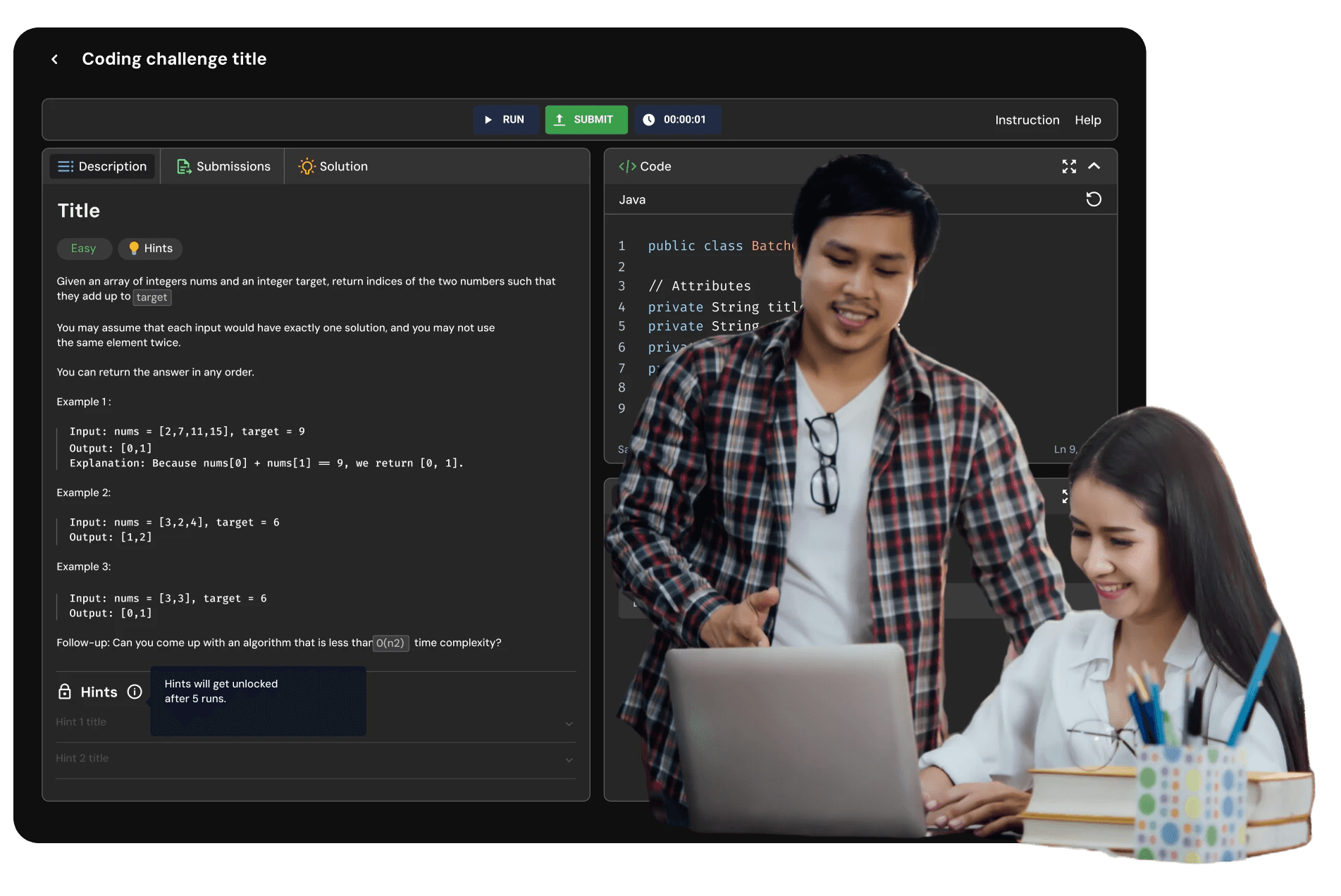Image resolution: width=1341 pixels, height=896 pixels.
Task: Run the code with RUN button
Action: pyautogui.click(x=505, y=120)
